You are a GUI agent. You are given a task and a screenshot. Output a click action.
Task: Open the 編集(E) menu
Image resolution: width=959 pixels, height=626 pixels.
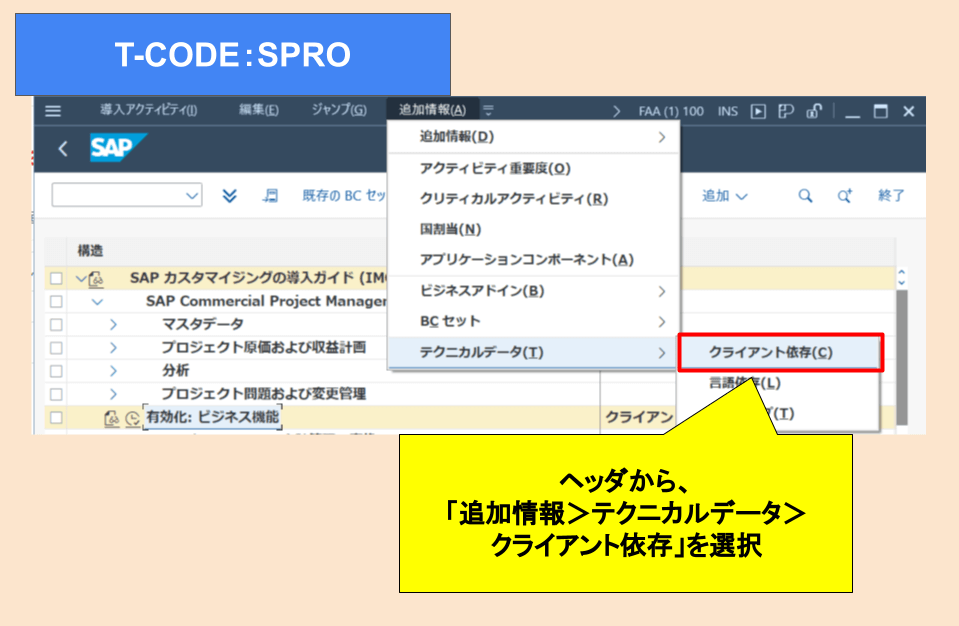point(260,110)
